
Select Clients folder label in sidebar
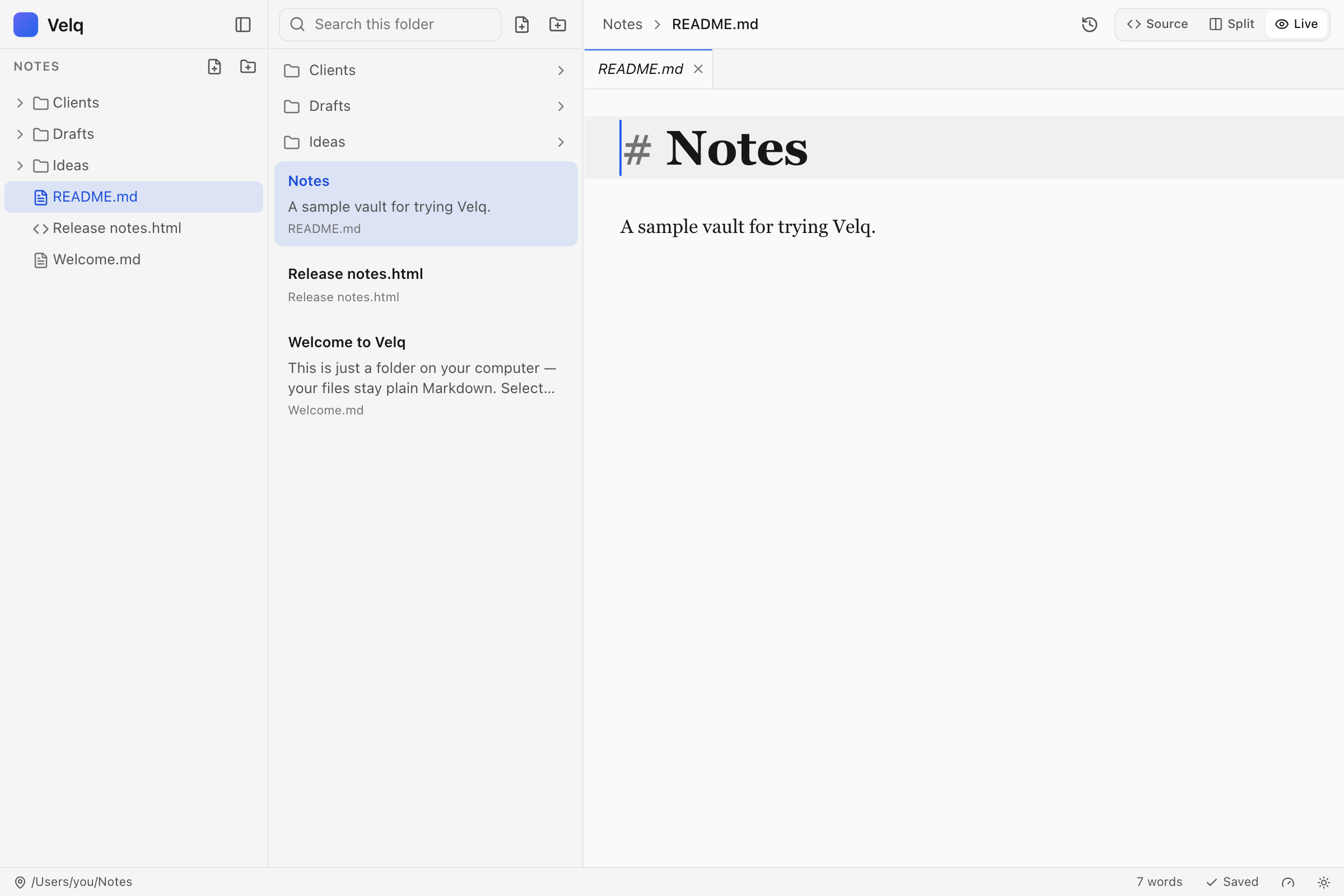76,103
